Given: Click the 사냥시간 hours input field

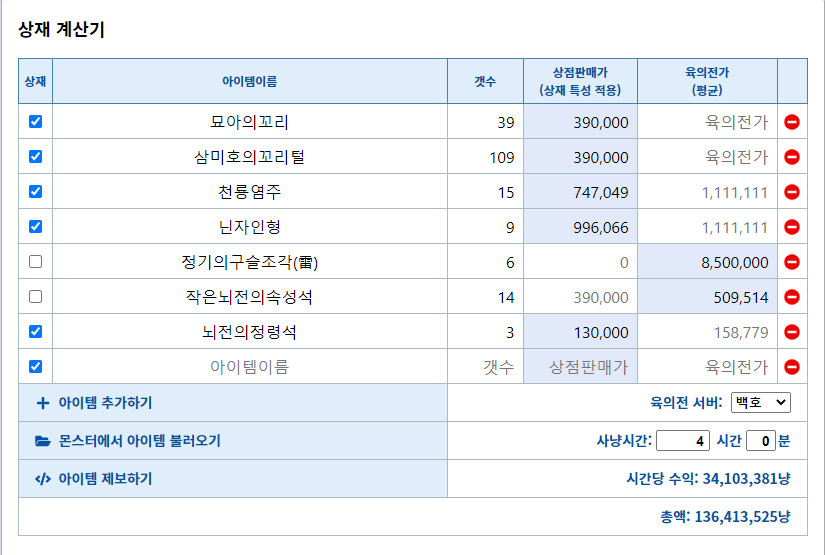Looking at the screenshot, I should click(x=683, y=440).
